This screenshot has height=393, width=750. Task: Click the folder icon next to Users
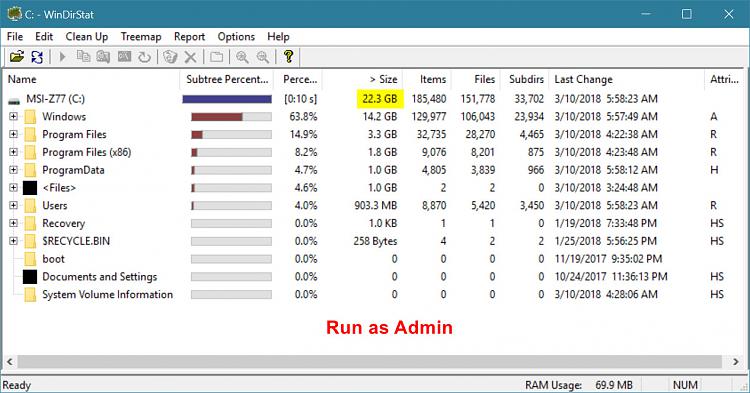click(x=30, y=206)
